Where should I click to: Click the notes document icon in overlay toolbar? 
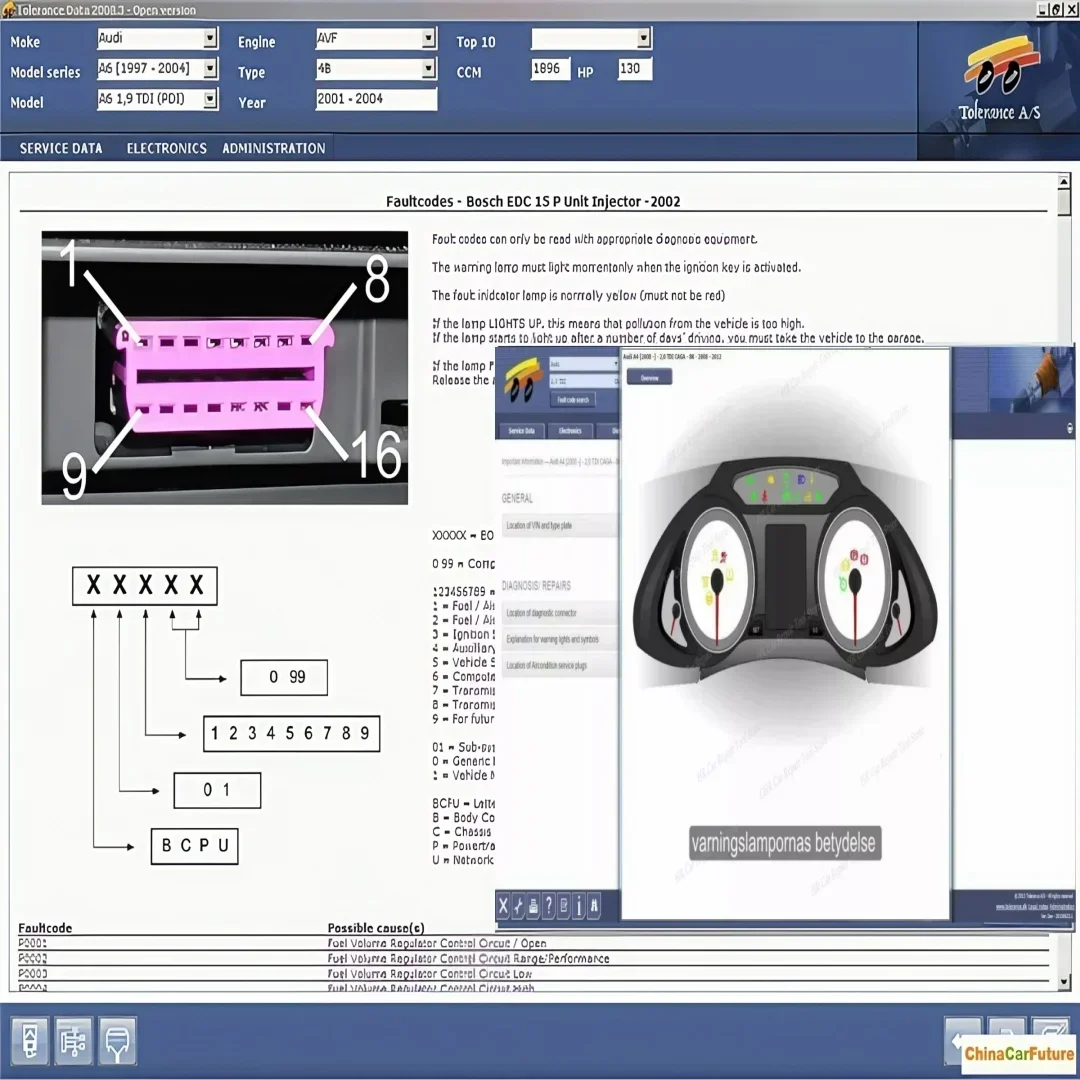563,906
